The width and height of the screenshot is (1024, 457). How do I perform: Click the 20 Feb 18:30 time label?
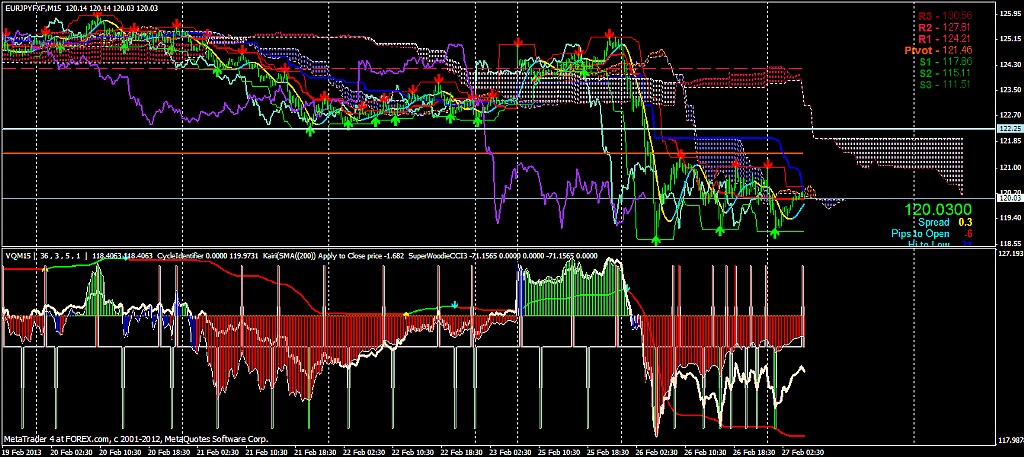tap(170, 452)
